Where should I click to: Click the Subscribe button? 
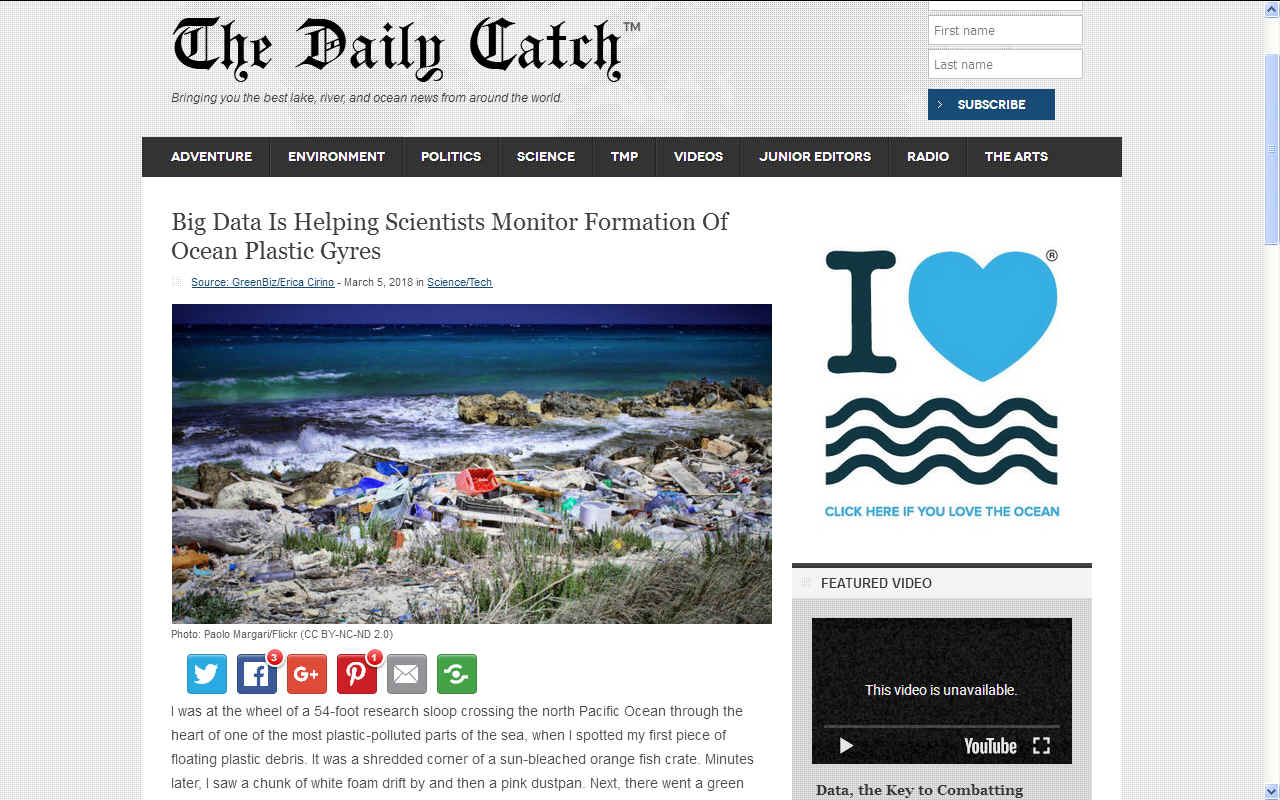pyautogui.click(x=991, y=104)
